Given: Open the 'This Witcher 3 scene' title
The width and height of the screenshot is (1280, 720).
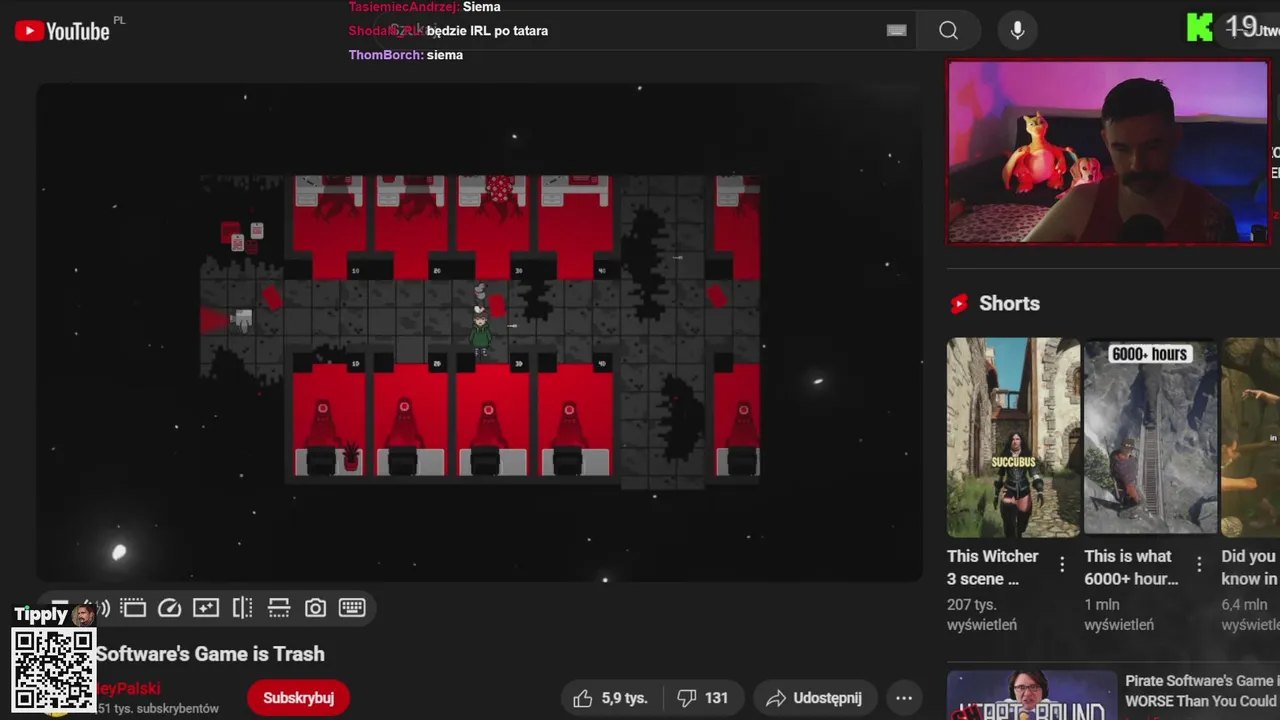Looking at the screenshot, I should [993, 567].
